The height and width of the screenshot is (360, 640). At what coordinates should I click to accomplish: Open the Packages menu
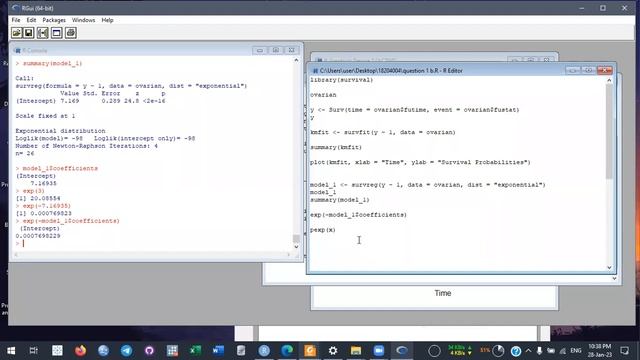pos(54,20)
